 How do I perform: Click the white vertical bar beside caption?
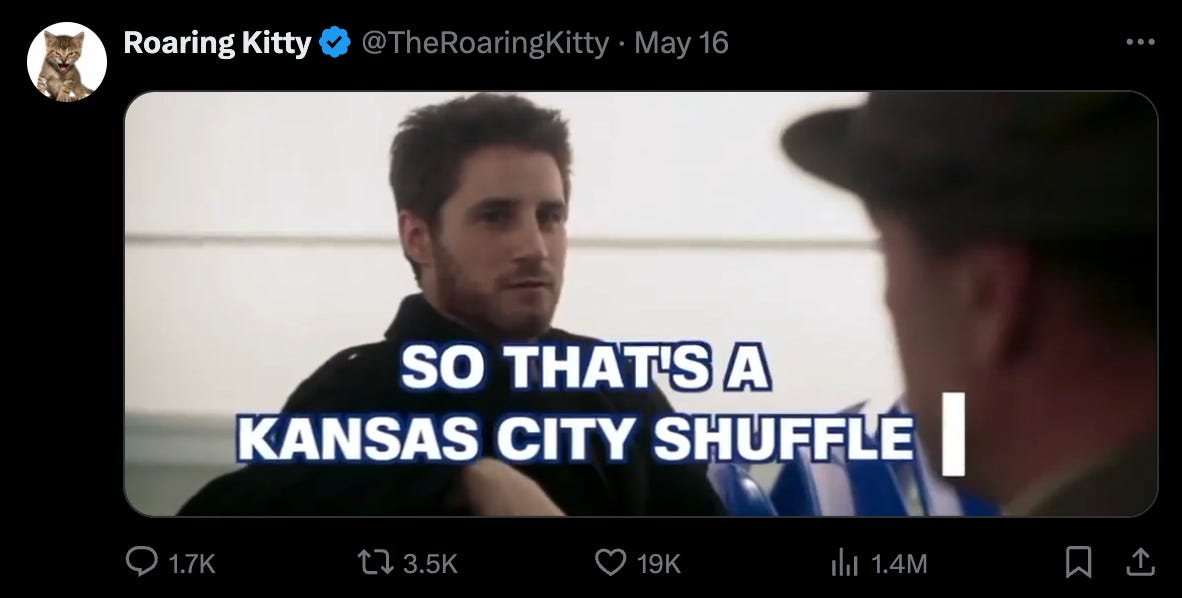coord(954,435)
